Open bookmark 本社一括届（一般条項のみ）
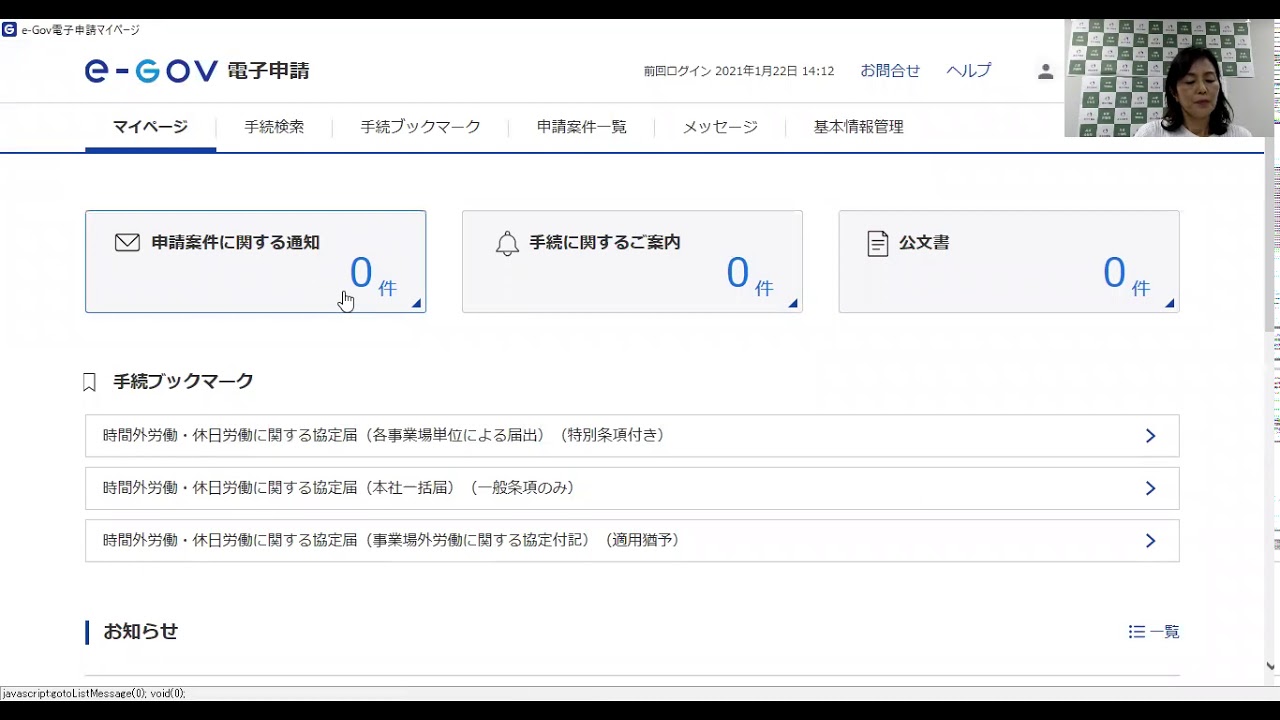Screen dimensions: 1280x720 [632, 488]
